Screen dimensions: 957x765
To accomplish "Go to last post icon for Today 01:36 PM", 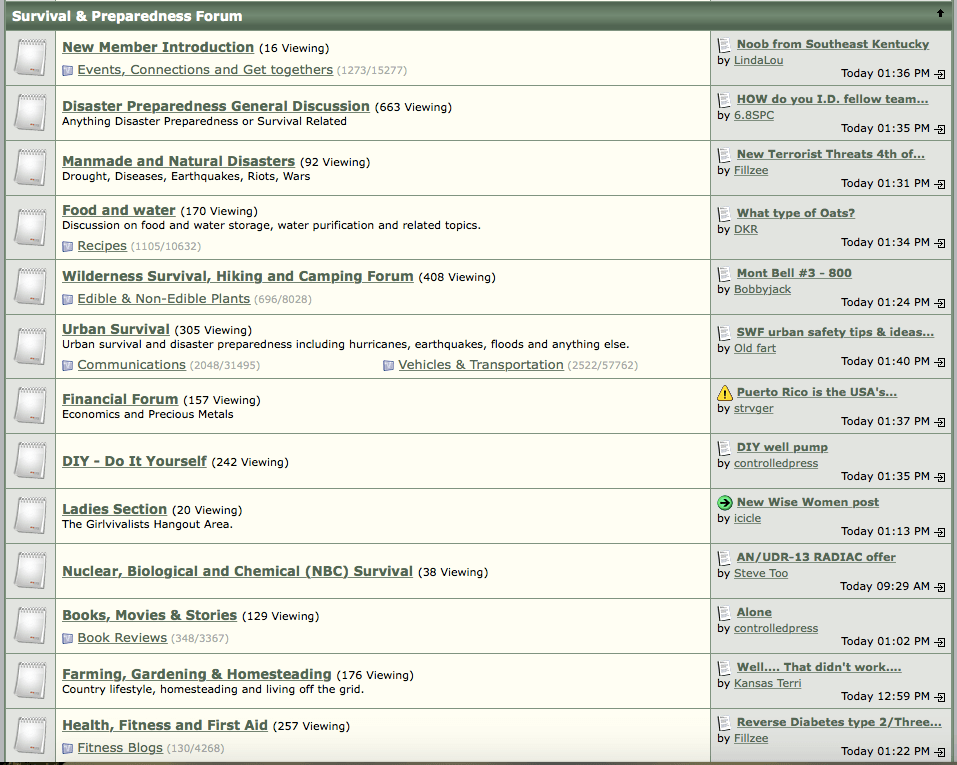I will point(940,74).
